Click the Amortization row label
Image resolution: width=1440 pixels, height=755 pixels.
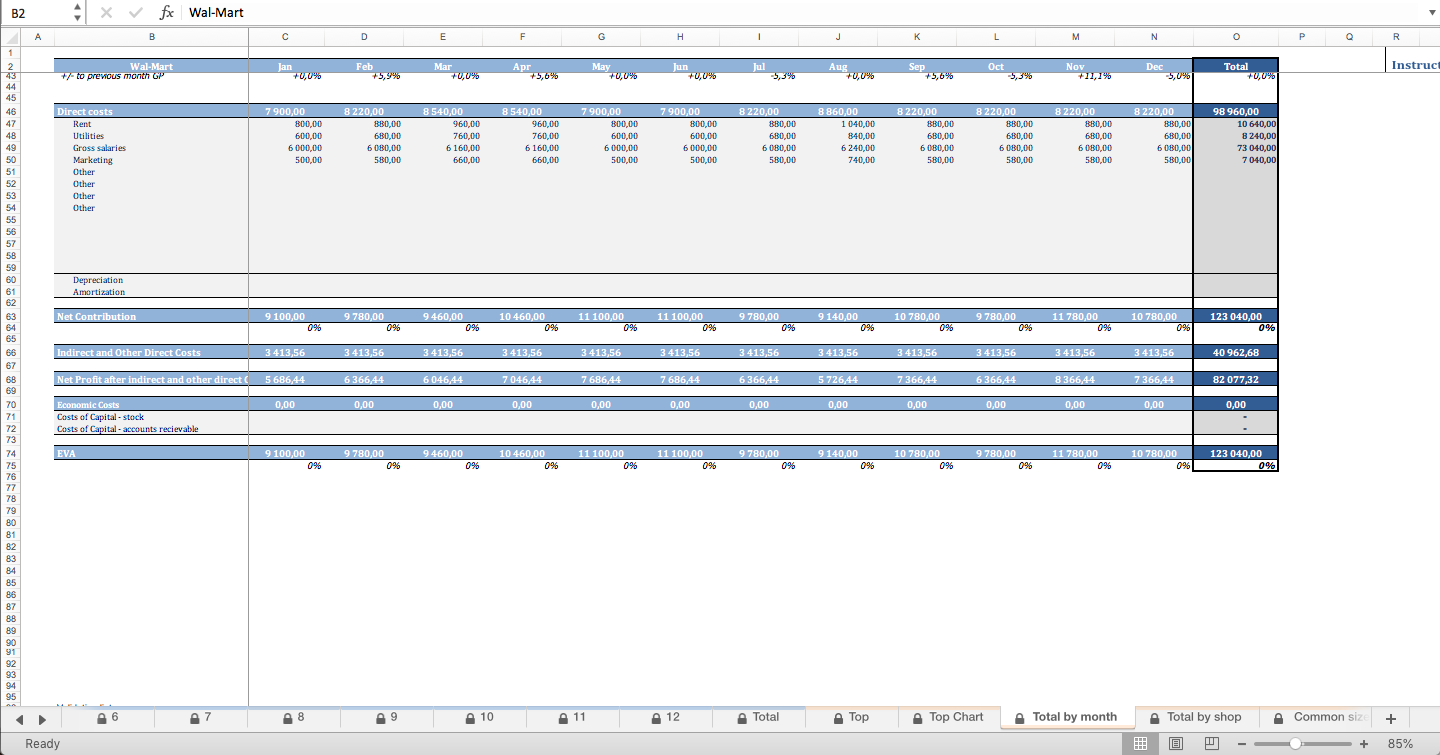[x=99, y=292]
